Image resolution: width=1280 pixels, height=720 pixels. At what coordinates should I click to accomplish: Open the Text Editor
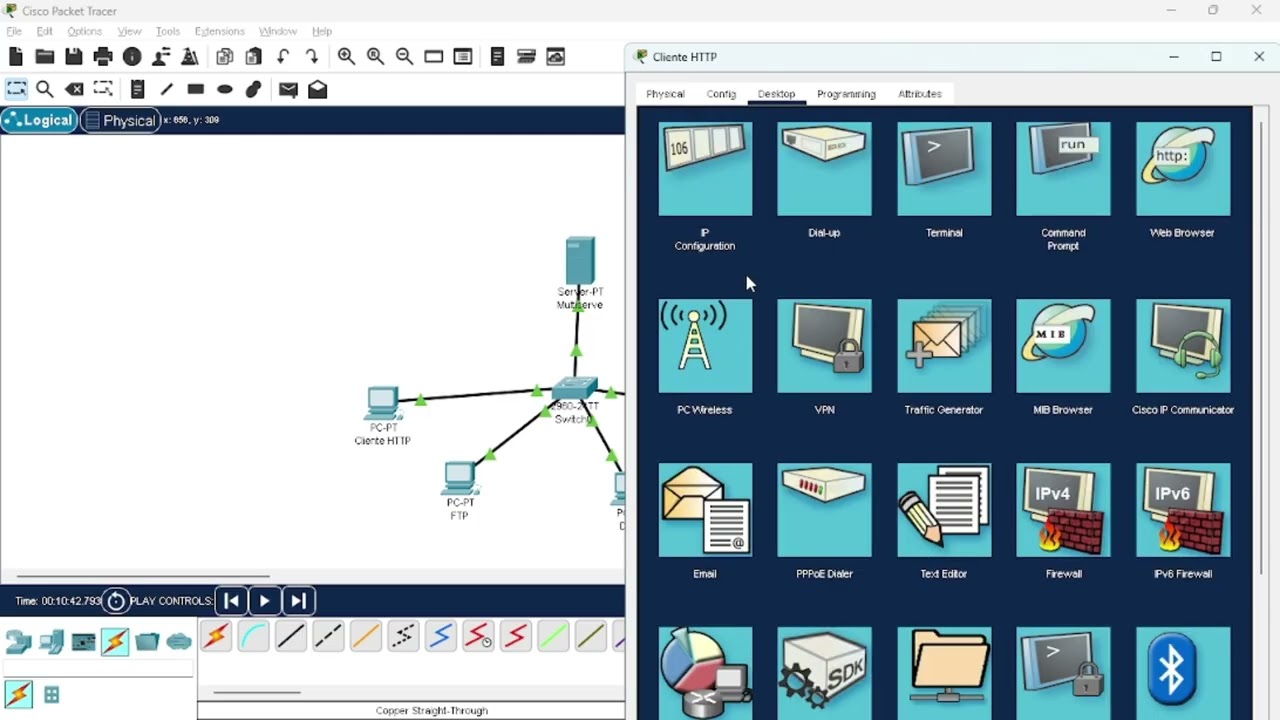point(944,510)
